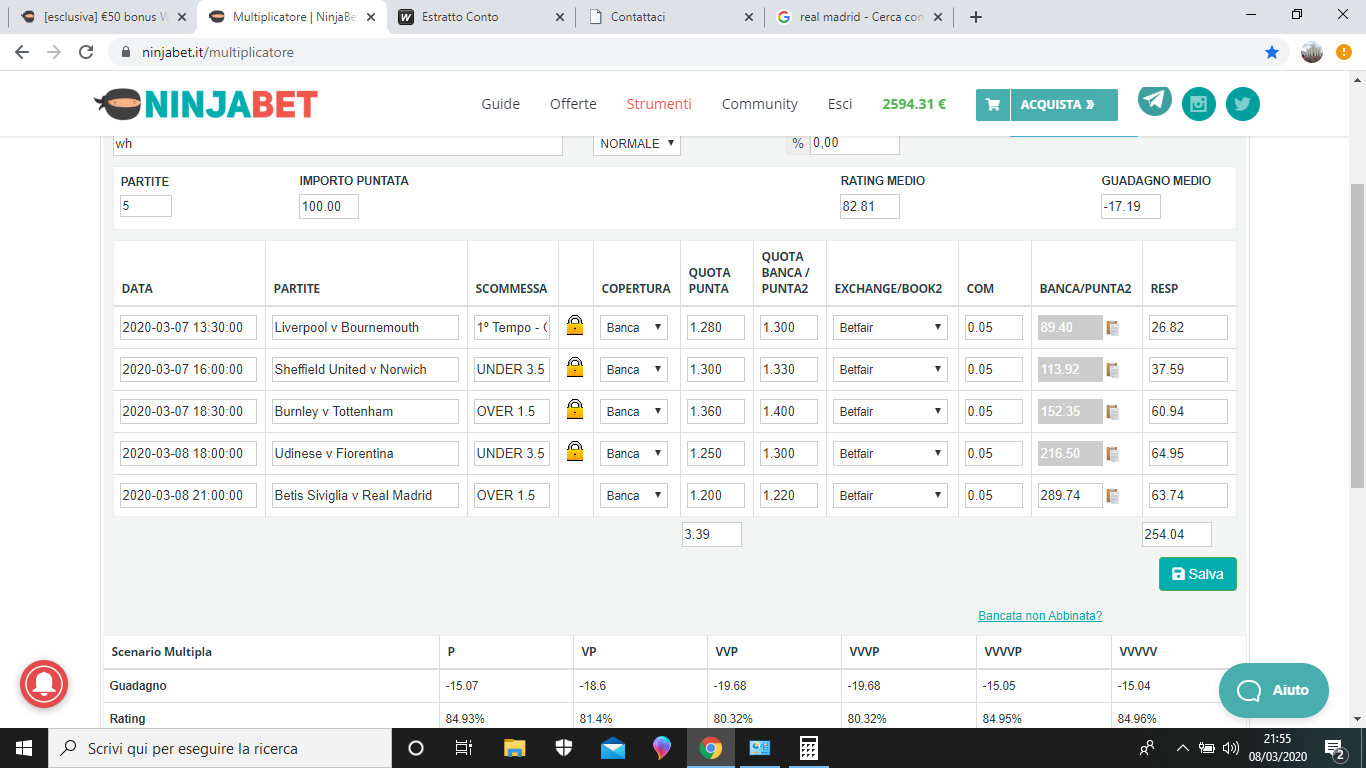Click the wh name field

(338, 143)
